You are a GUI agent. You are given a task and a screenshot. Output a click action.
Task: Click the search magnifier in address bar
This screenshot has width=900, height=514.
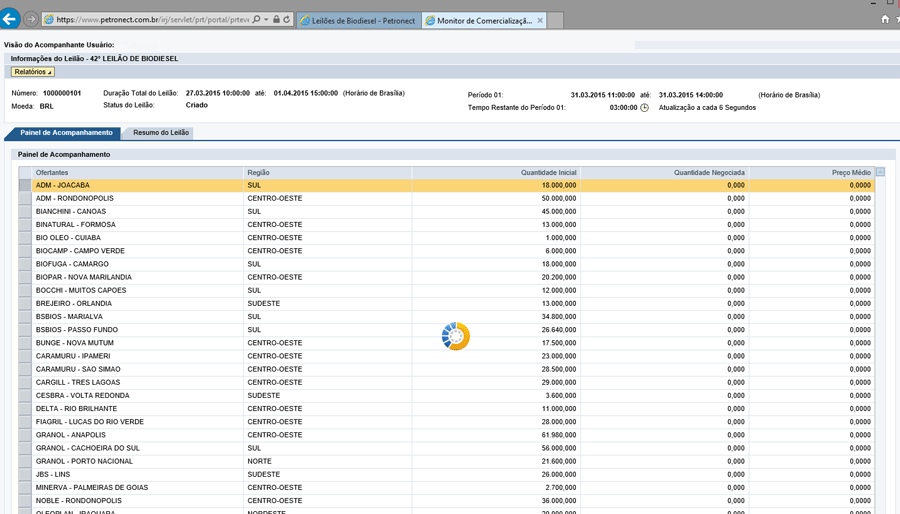tap(257, 20)
